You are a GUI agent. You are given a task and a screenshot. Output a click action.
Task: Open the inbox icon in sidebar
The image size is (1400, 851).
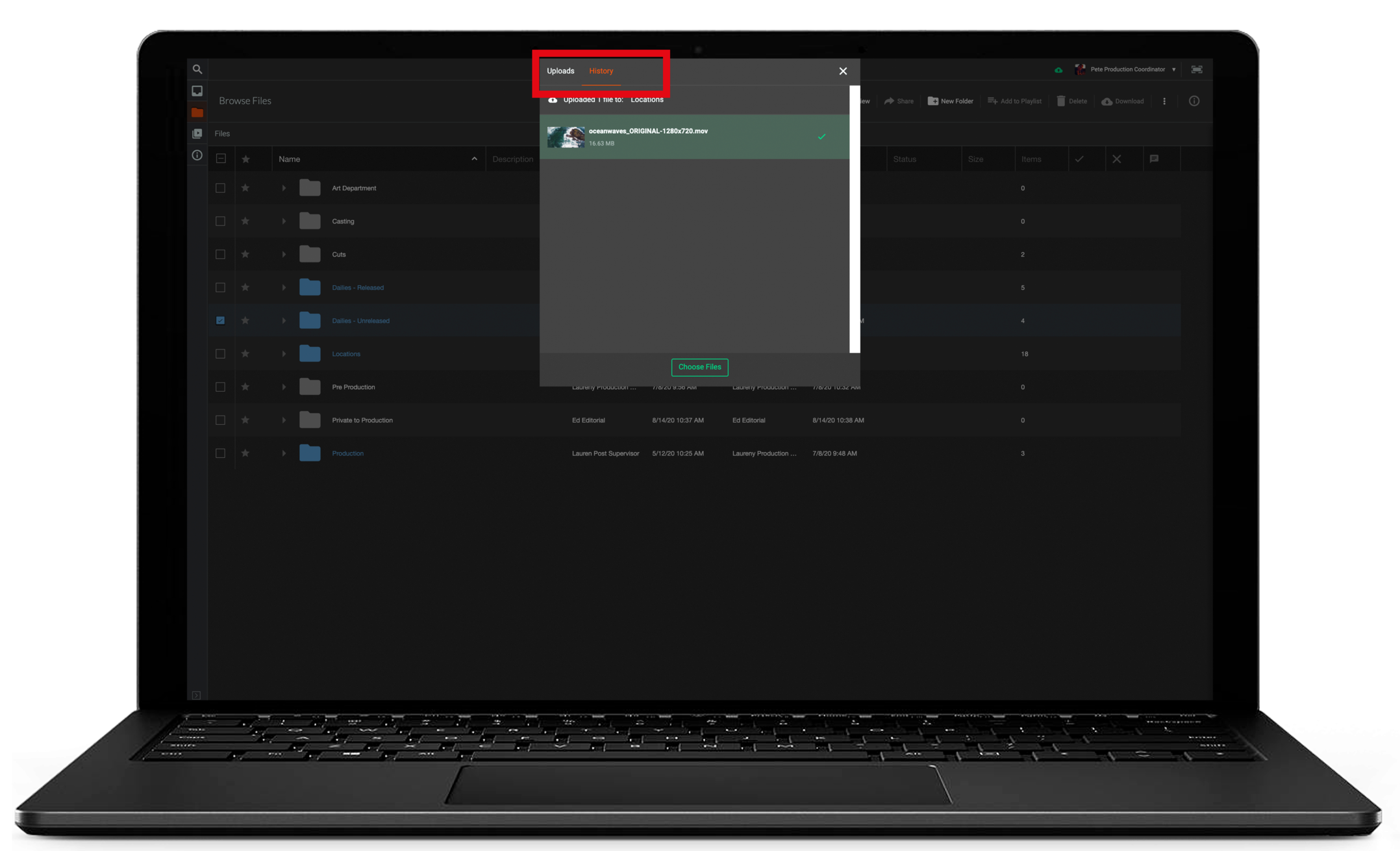(x=197, y=91)
